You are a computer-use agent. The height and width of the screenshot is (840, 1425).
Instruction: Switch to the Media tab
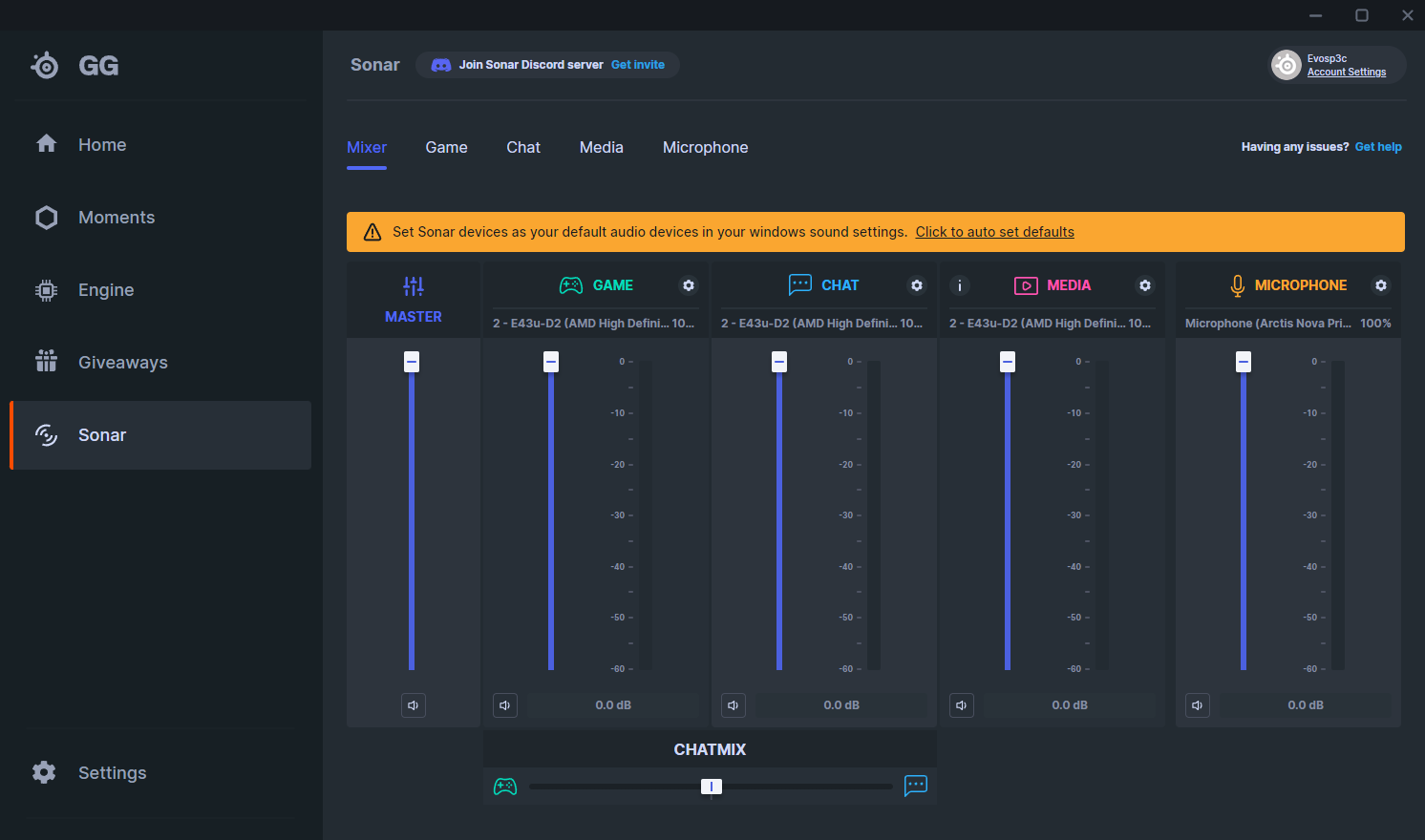coord(602,147)
